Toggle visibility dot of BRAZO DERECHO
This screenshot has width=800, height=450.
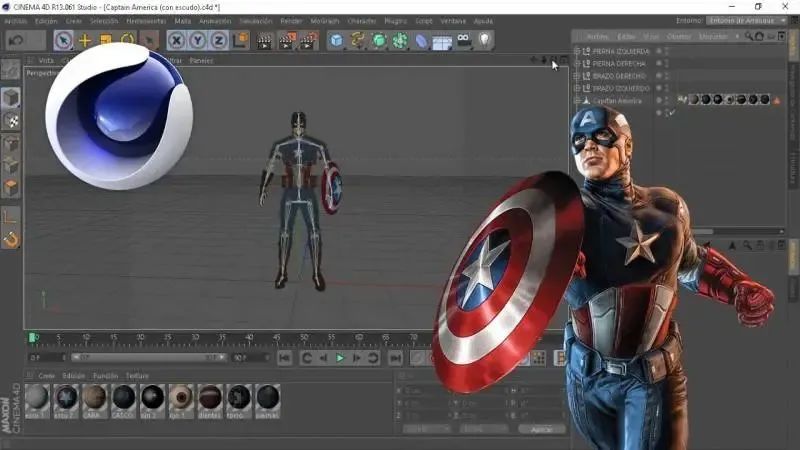point(659,76)
